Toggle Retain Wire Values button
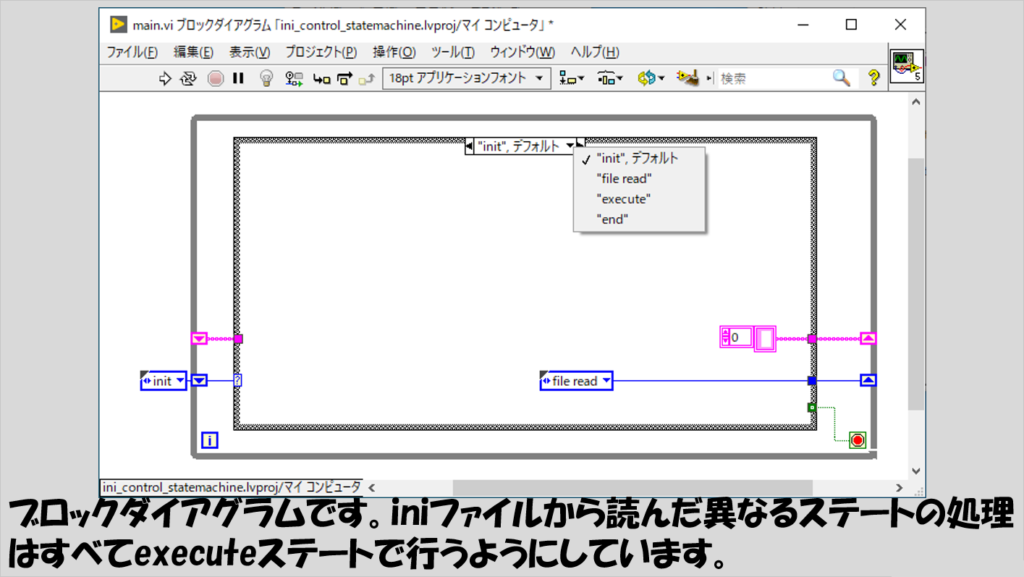The image size is (1024, 577). [x=294, y=78]
